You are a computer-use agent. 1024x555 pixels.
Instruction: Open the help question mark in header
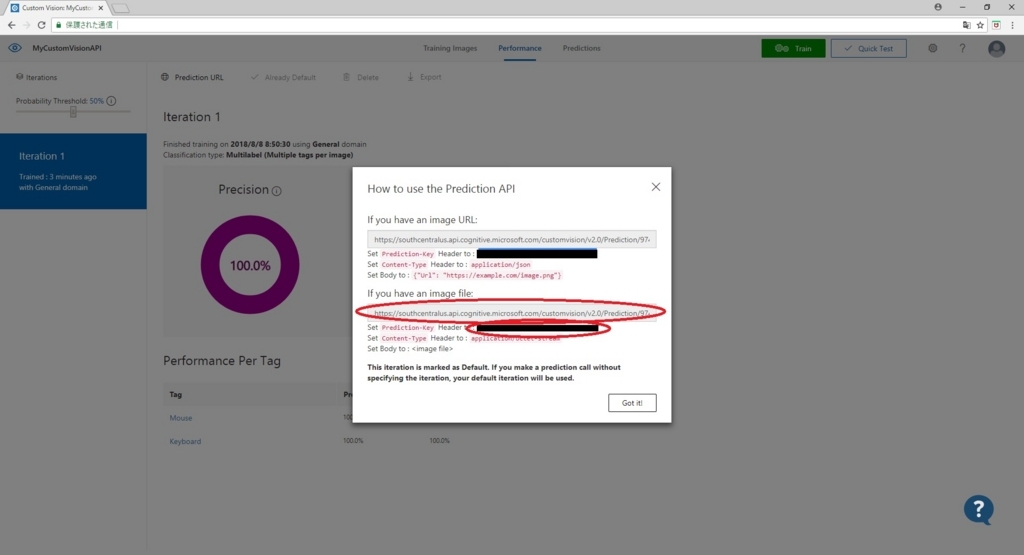pyautogui.click(x=962, y=48)
